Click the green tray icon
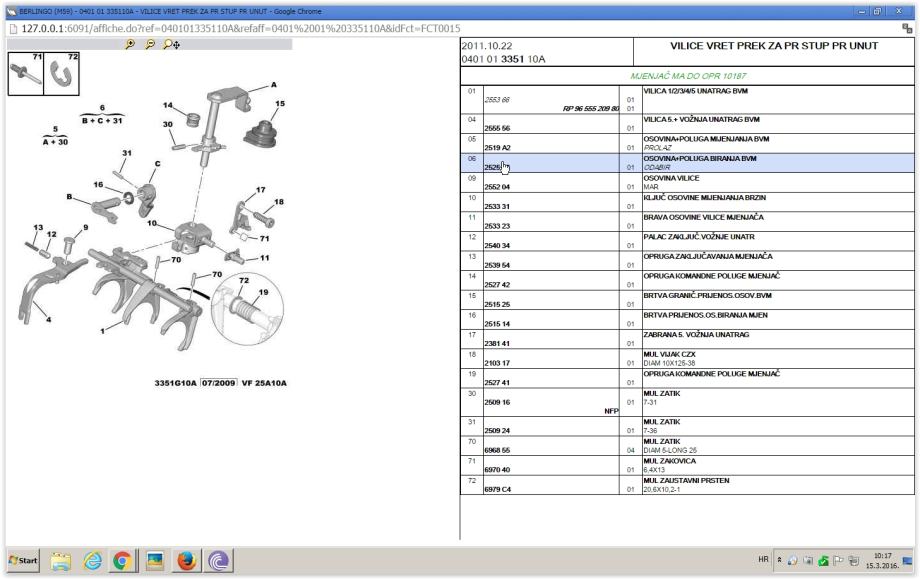 coord(823,561)
